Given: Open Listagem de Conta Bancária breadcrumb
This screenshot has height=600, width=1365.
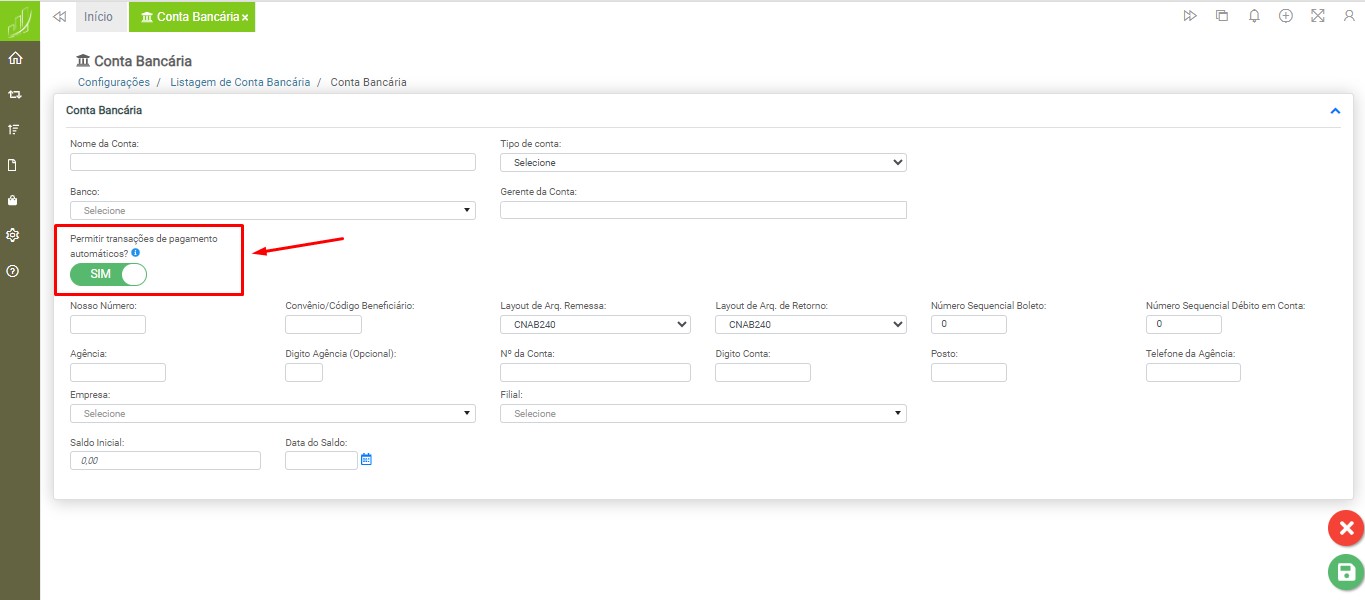Looking at the screenshot, I should click(240, 82).
